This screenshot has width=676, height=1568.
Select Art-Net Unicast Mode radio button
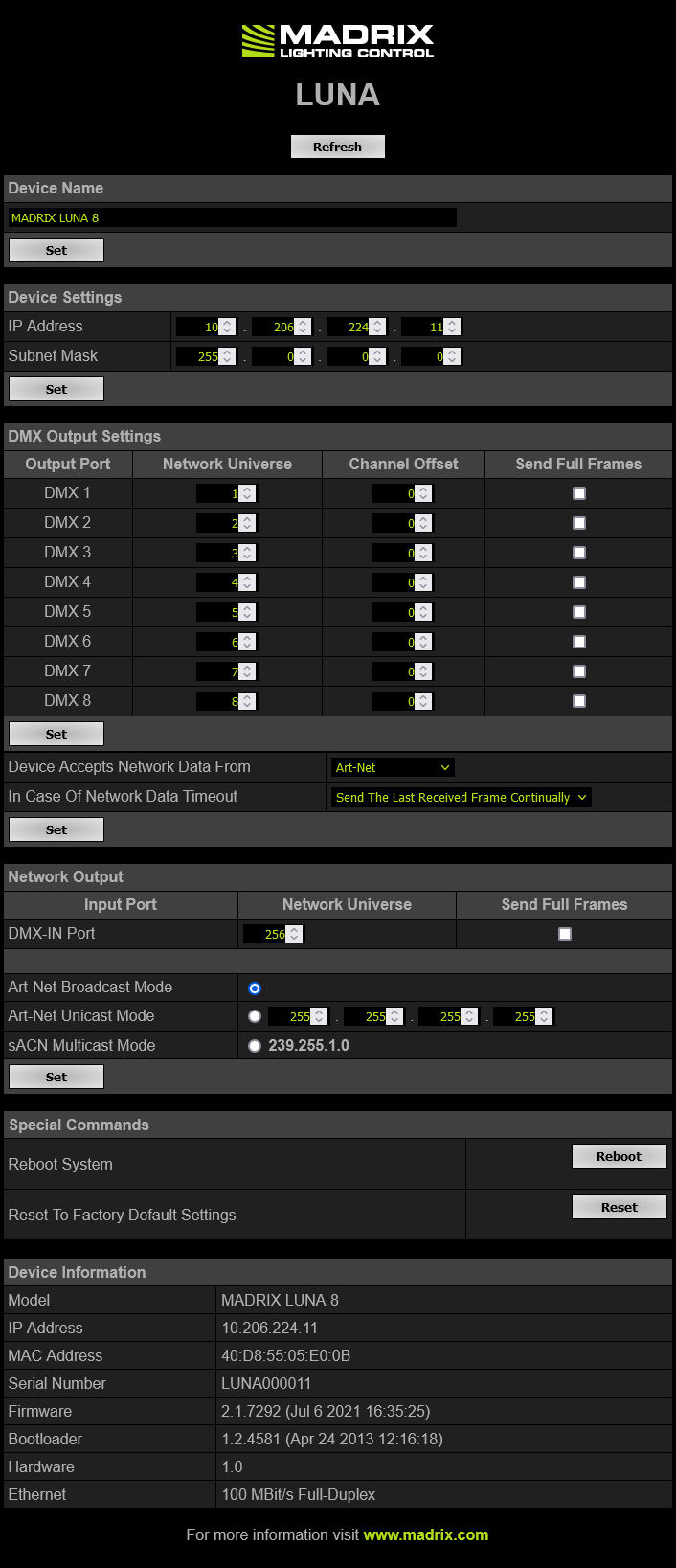255,1016
